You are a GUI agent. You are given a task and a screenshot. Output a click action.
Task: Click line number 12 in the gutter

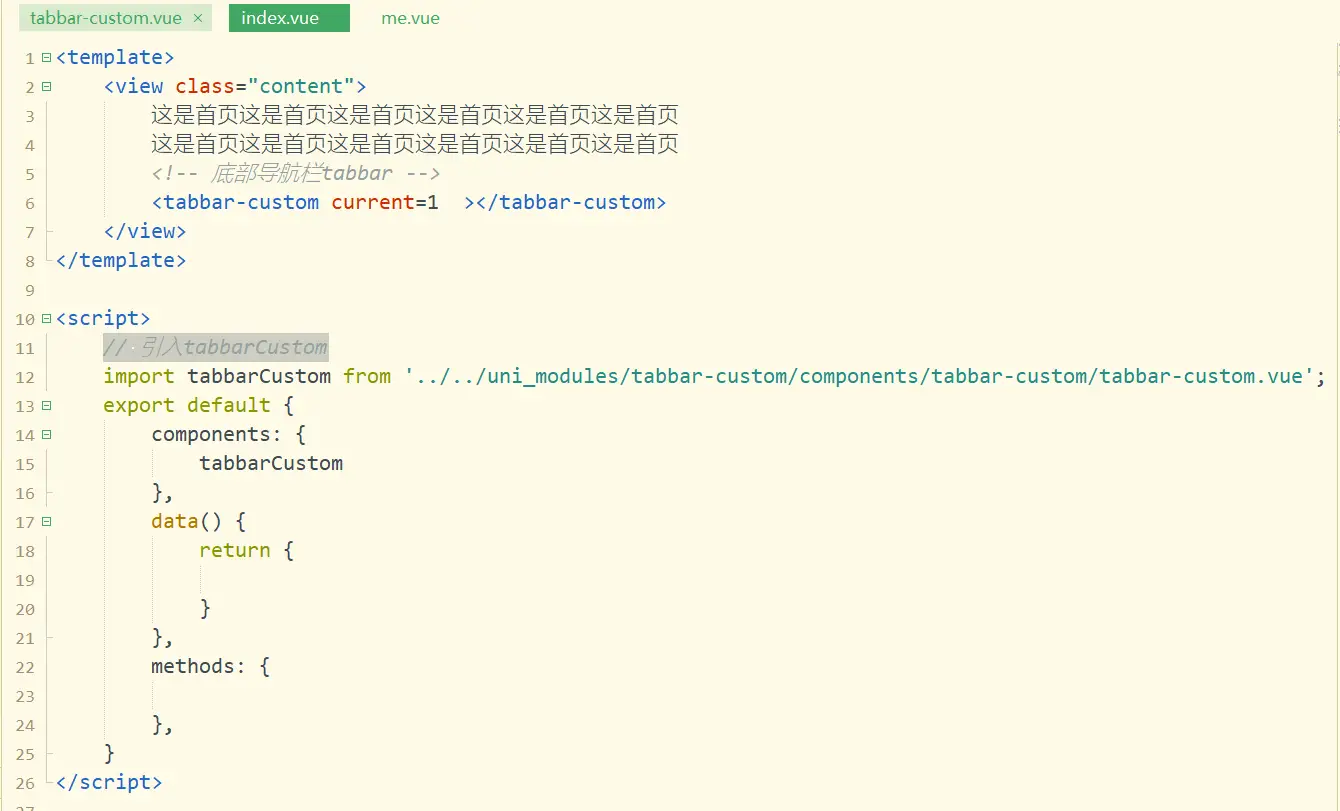click(25, 377)
